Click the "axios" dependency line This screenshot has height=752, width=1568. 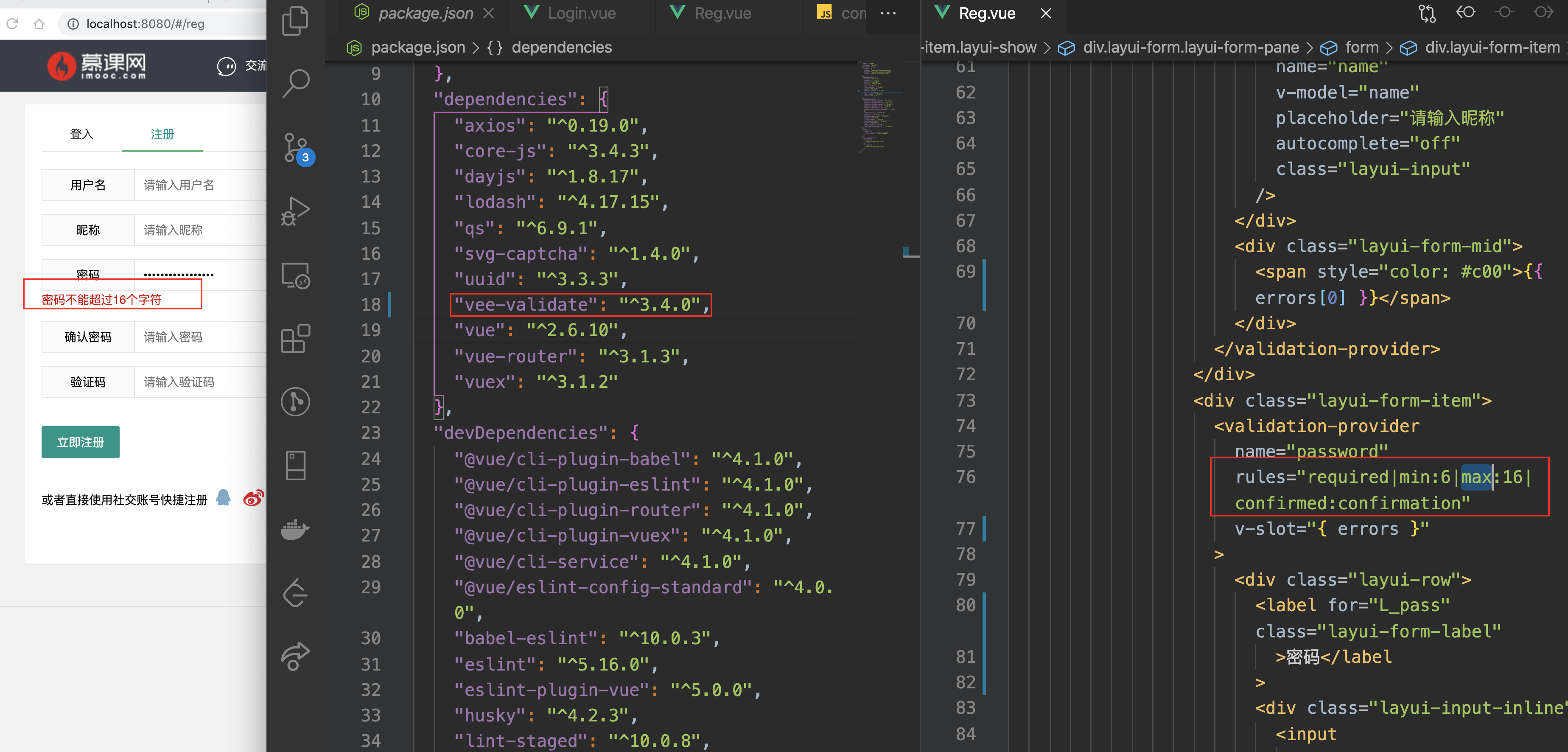[x=550, y=126]
